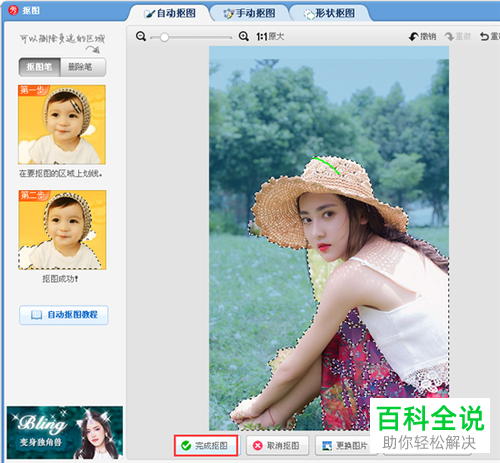Open the 自动抠图教程 link
Screen dimensions: 500x463
(x=64, y=315)
